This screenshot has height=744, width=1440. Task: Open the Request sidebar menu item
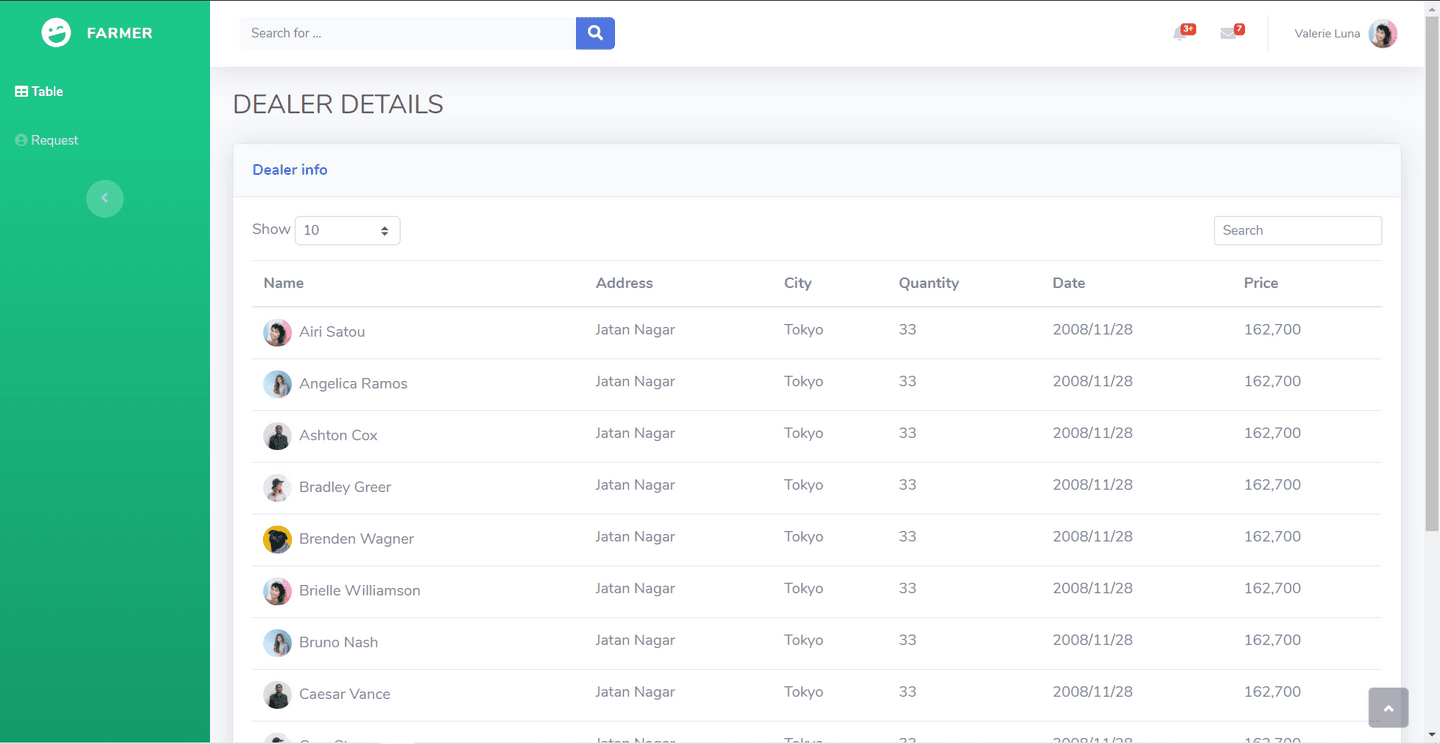(x=46, y=140)
